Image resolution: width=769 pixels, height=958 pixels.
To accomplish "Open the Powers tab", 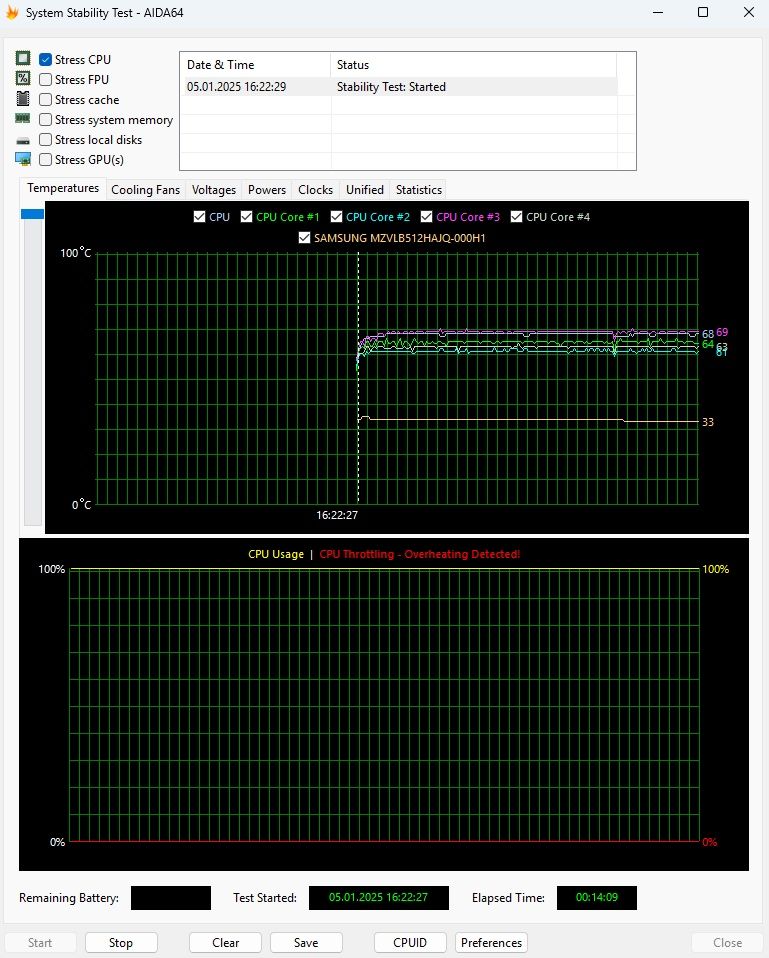I will point(267,190).
